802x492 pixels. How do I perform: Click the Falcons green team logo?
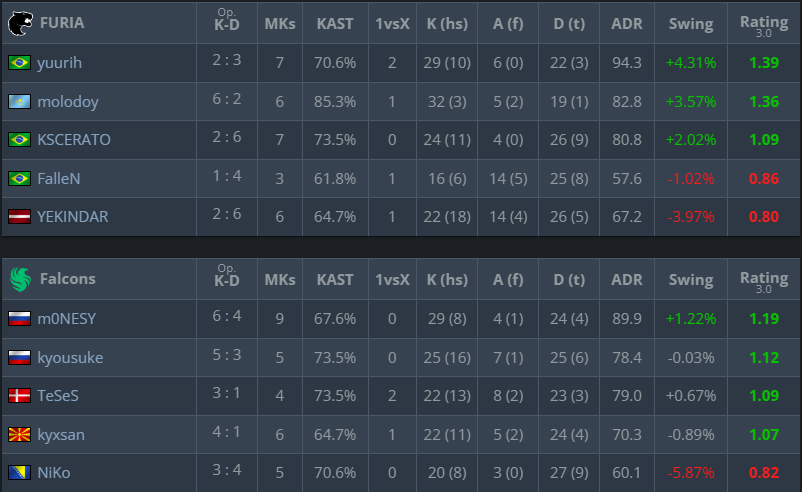[x=19, y=279]
